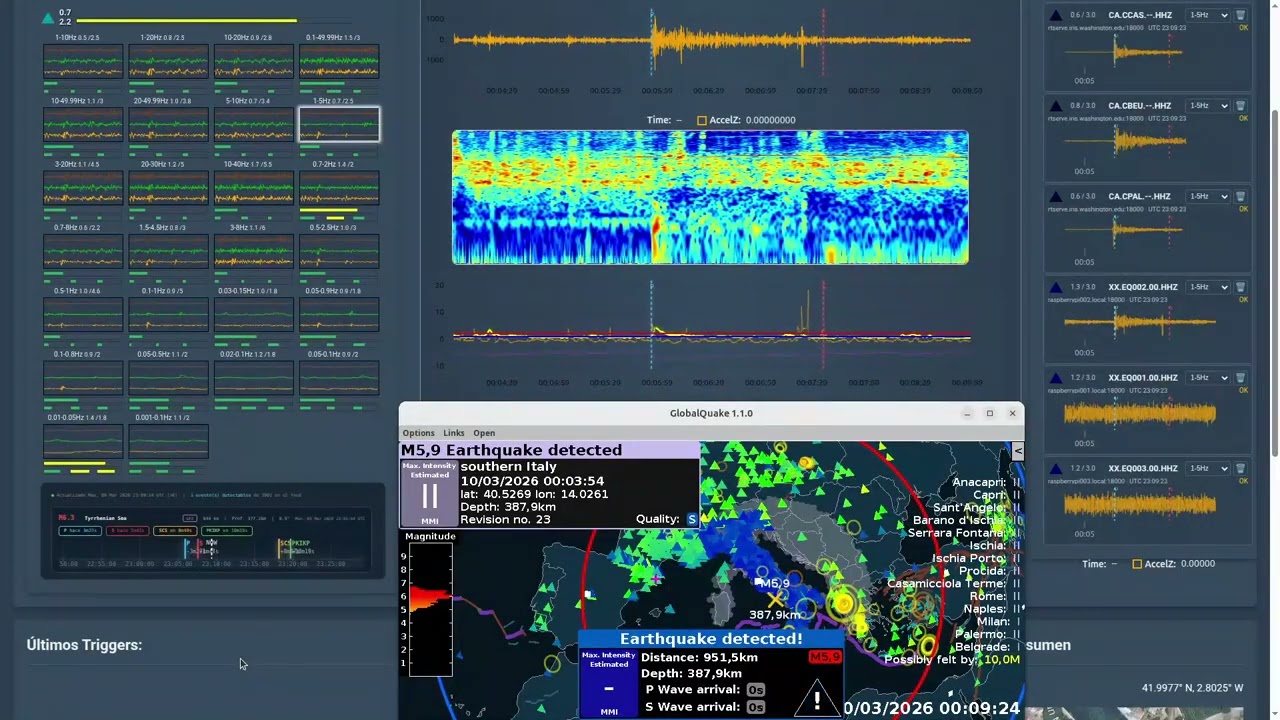The width and height of the screenshot is (1280, 720).
Task: Choose the 1.5-4.5Hz band thumbnail
Action: [168, 252]
